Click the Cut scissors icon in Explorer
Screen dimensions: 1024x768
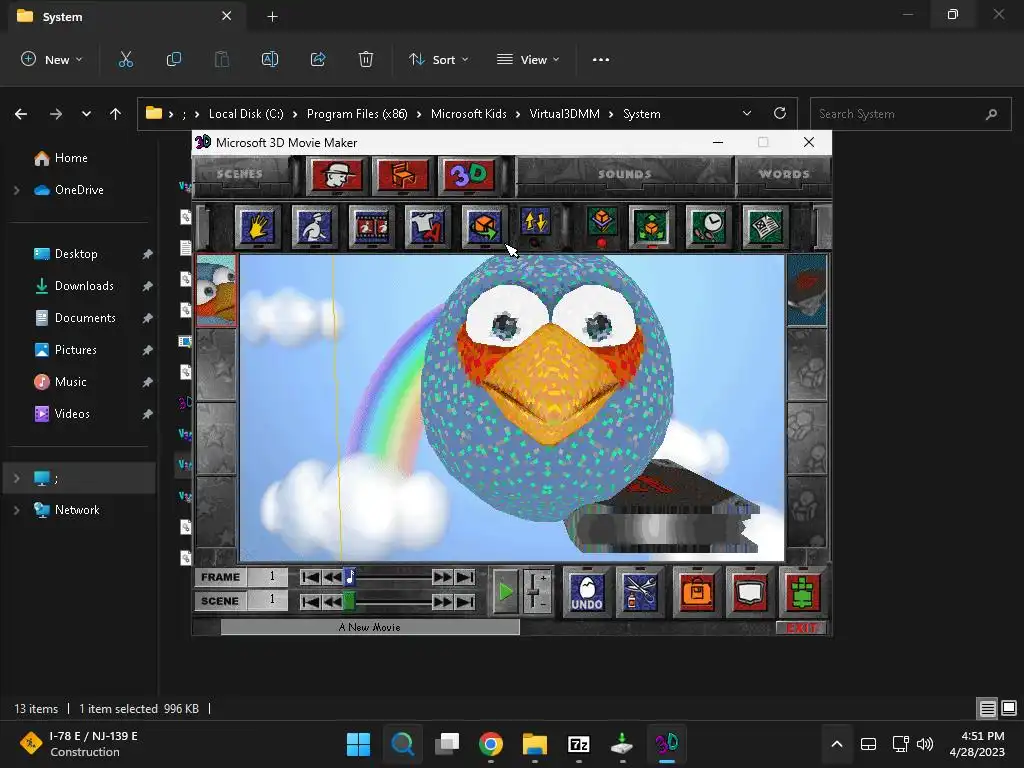point(125,59)
